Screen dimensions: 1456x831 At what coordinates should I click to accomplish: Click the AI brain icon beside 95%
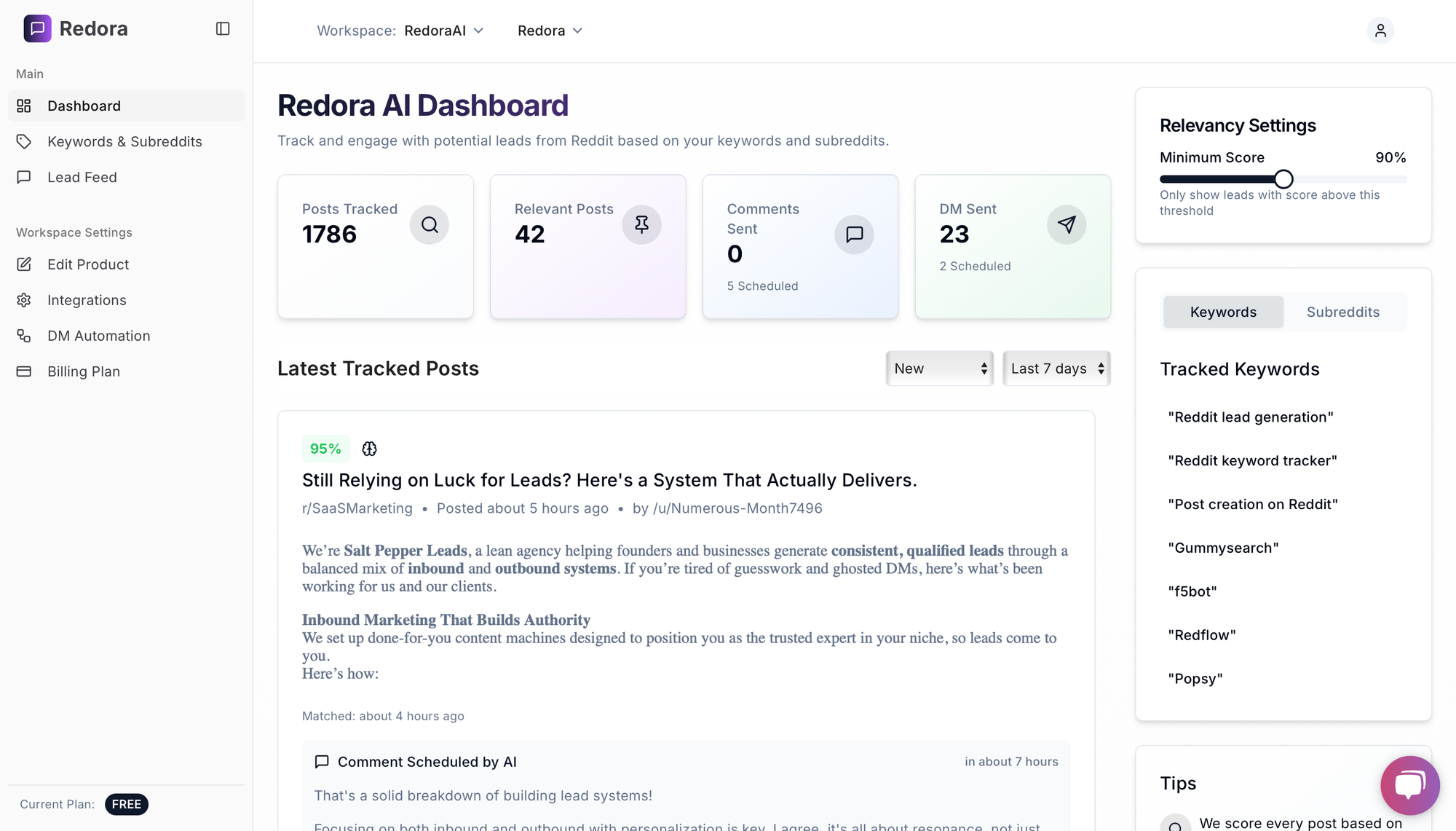coord(370,449)
